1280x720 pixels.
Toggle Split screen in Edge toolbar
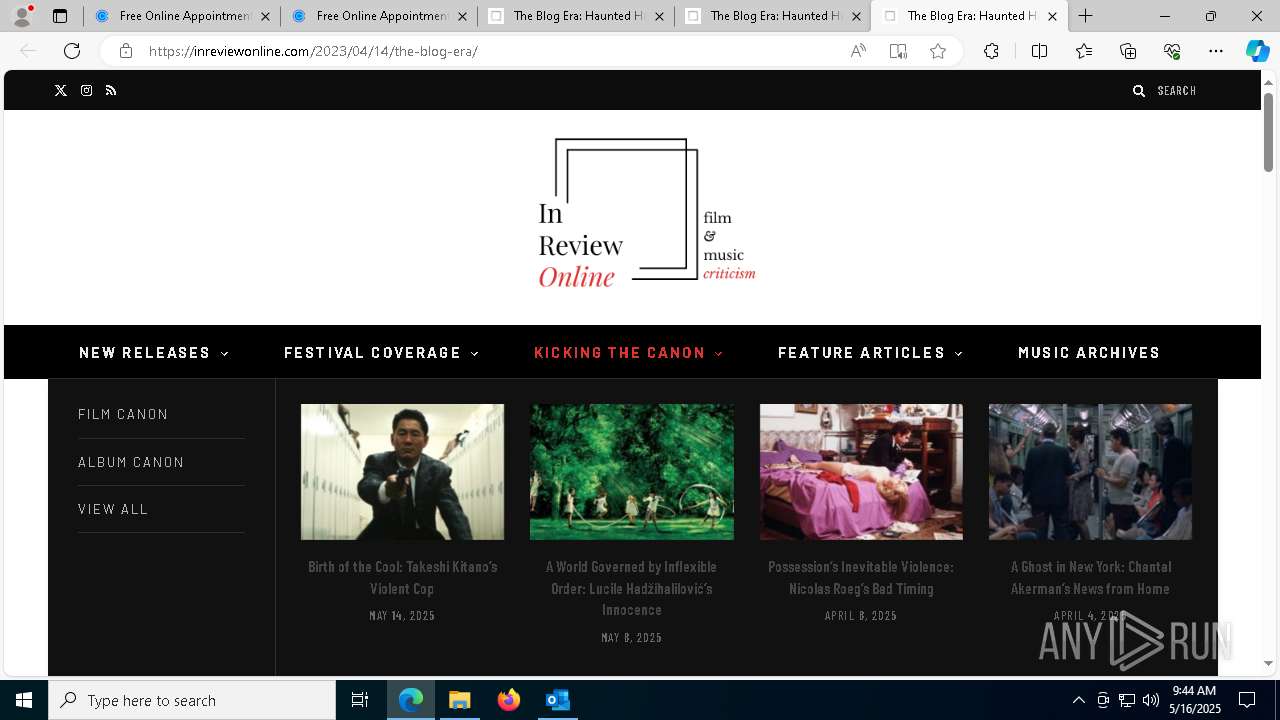point(1039,51)
